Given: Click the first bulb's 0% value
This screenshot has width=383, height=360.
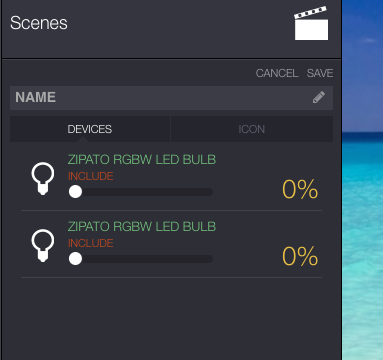Looking at the screenshot, I should point(300,189).
